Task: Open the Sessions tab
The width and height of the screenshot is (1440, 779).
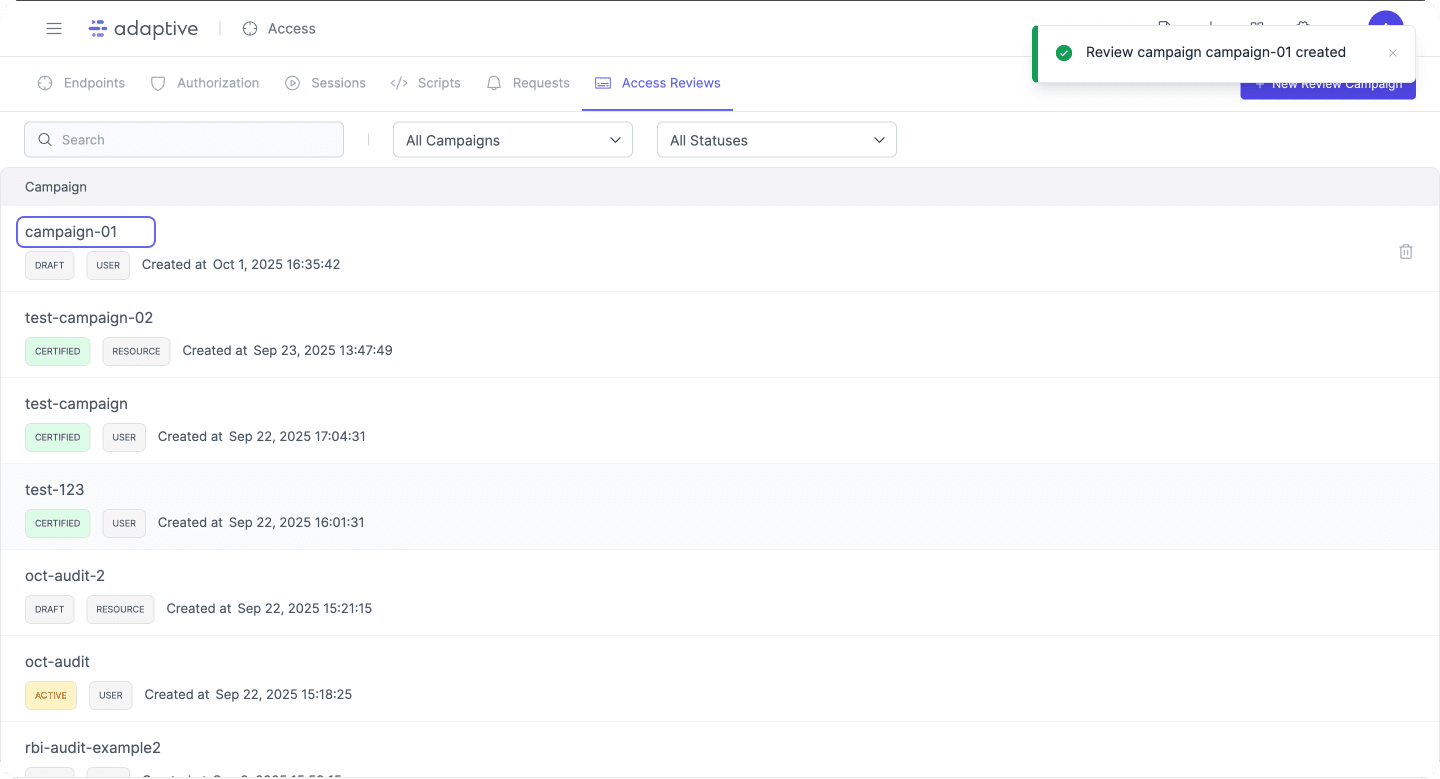Action: click(325, 83)
